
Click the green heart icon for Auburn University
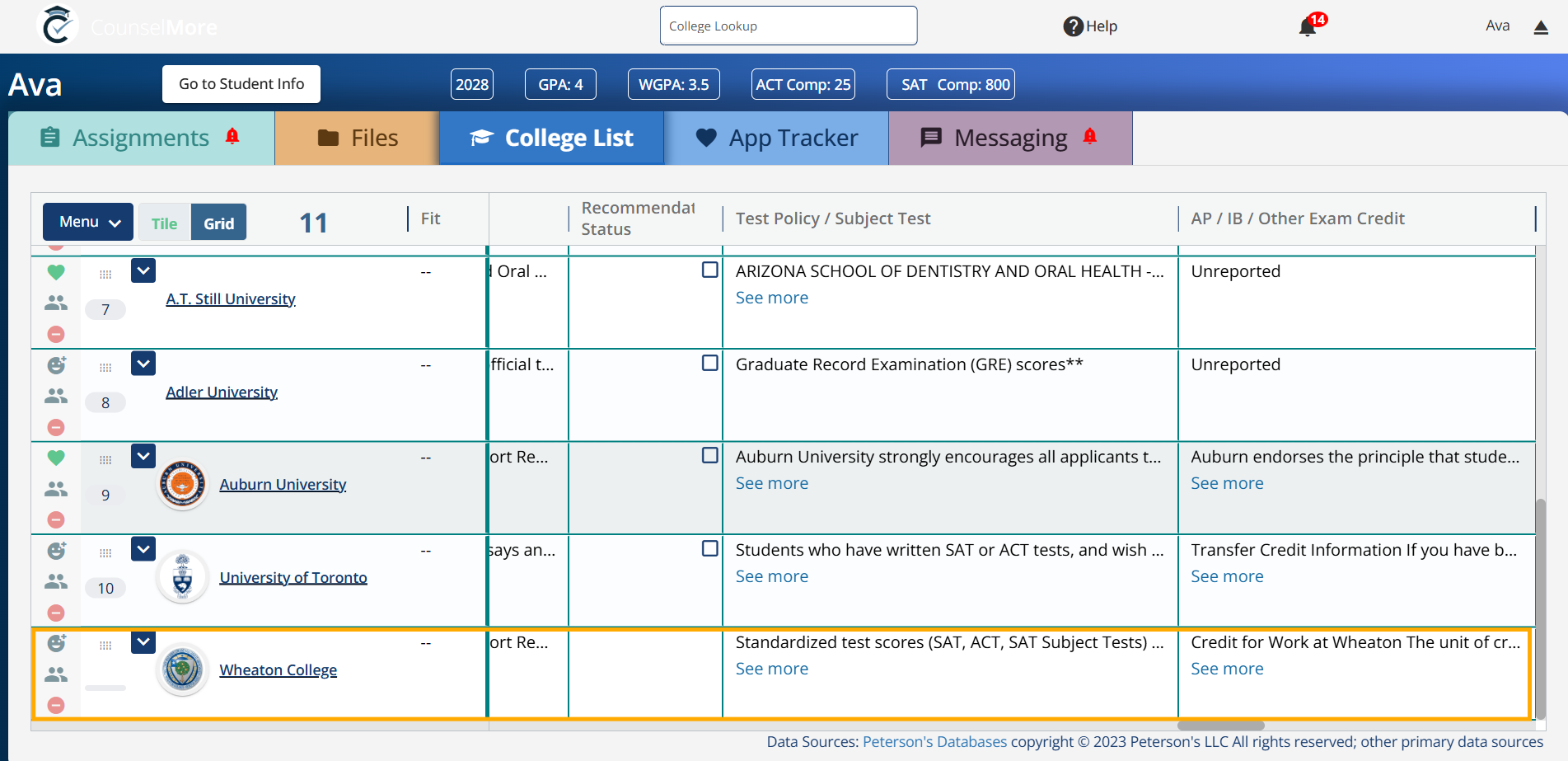[56, 458]
